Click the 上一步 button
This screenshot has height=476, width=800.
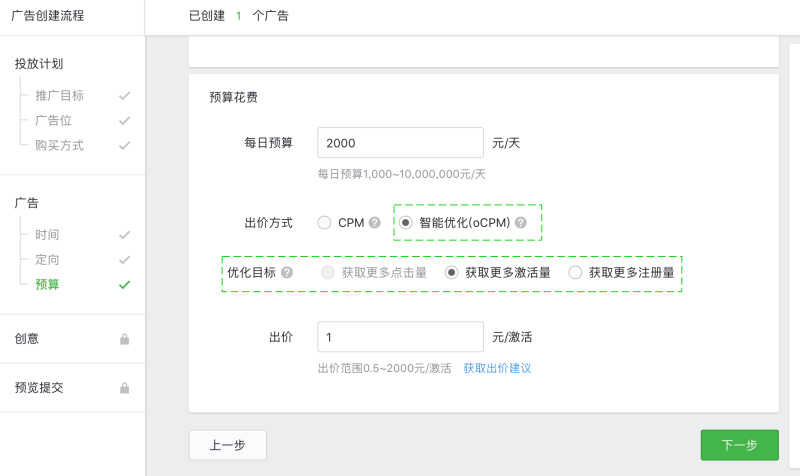(228, 445)
